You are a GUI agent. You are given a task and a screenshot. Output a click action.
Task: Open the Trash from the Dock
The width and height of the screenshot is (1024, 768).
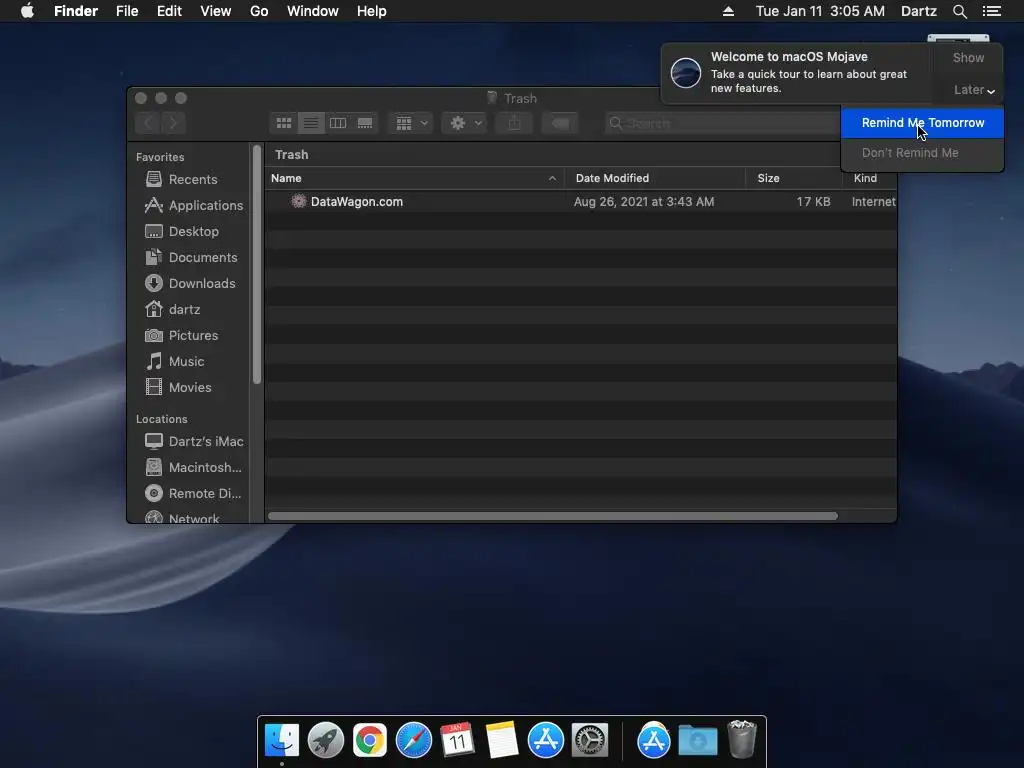pos(742,739)
